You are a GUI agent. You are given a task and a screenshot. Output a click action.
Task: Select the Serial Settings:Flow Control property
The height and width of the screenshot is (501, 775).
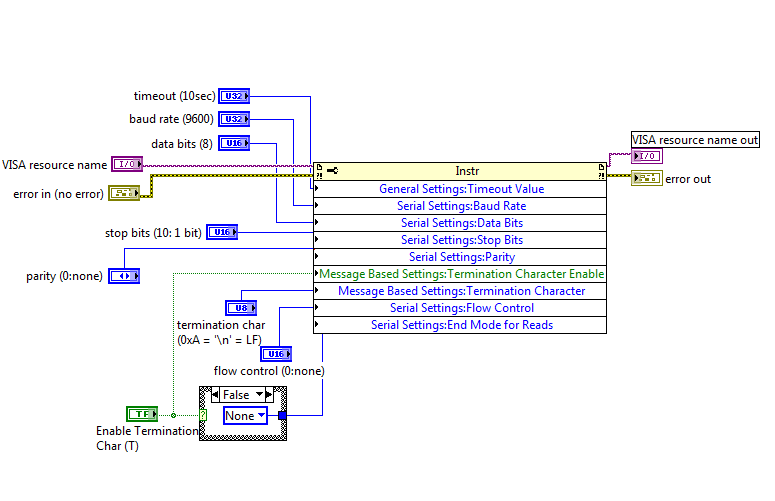[460, 308]
